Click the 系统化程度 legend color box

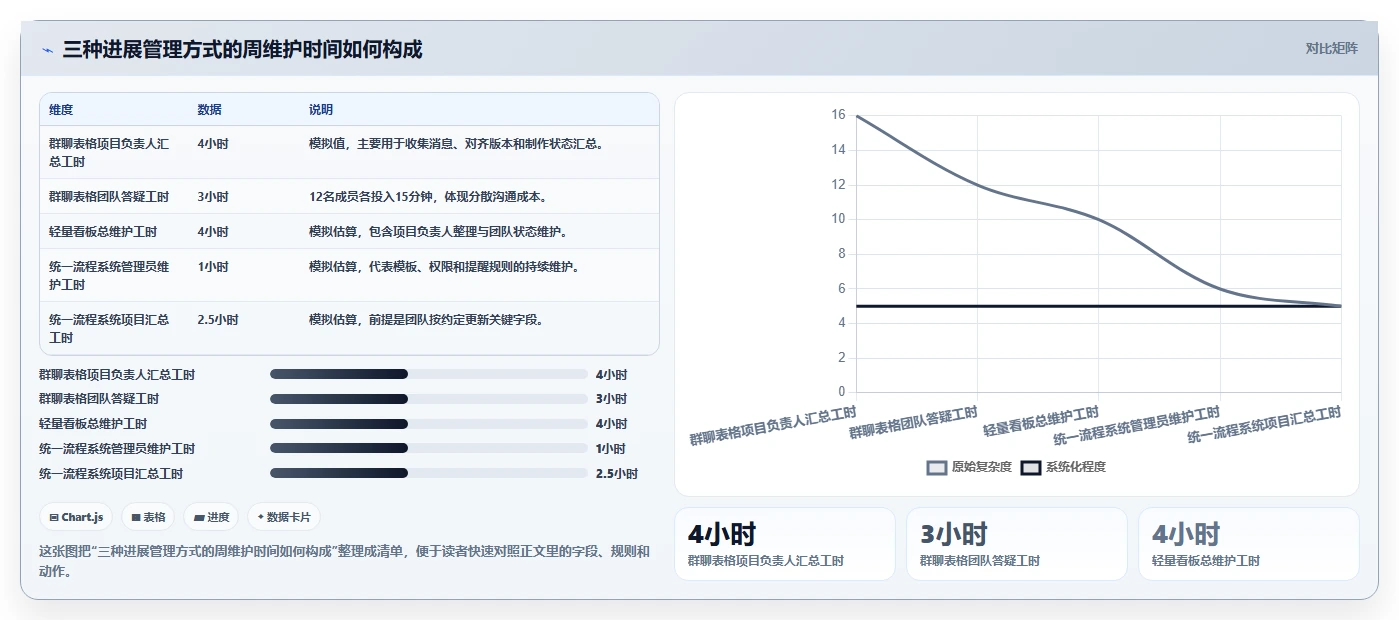[x=1031, y=467]
